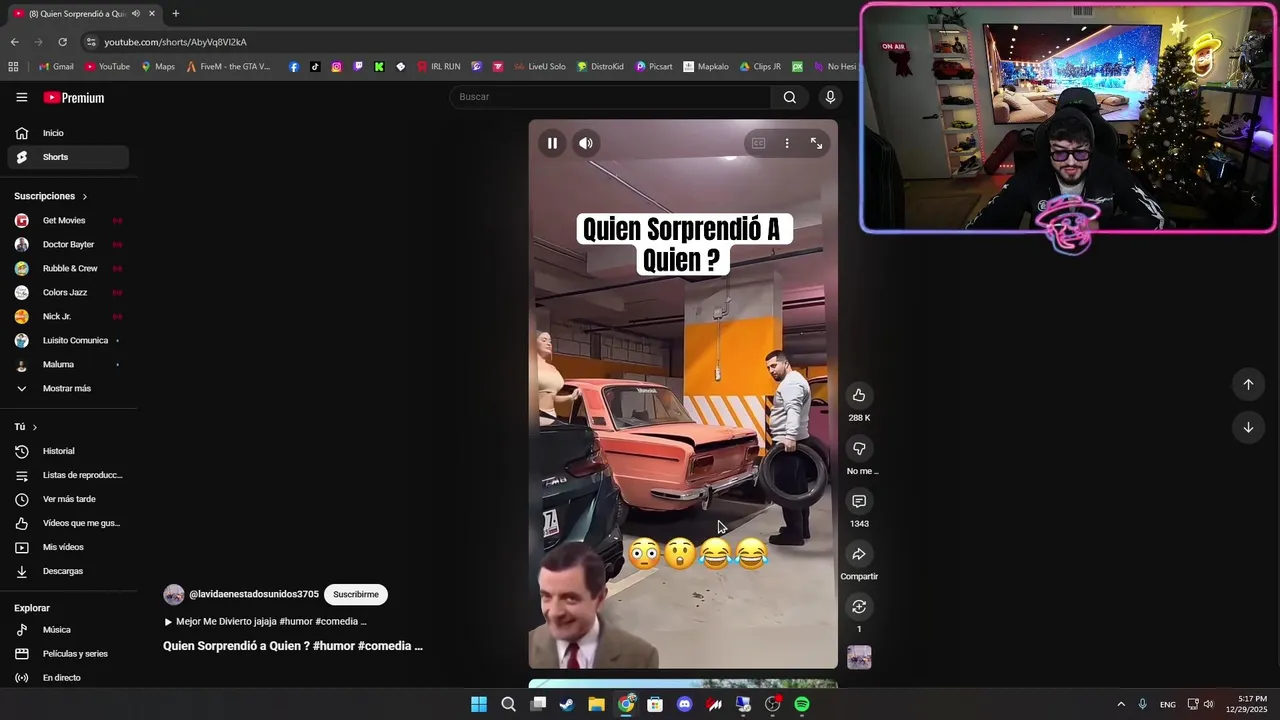Open the 1343 comments panel
1280x720 pixels.
click(x=859, y=501)
